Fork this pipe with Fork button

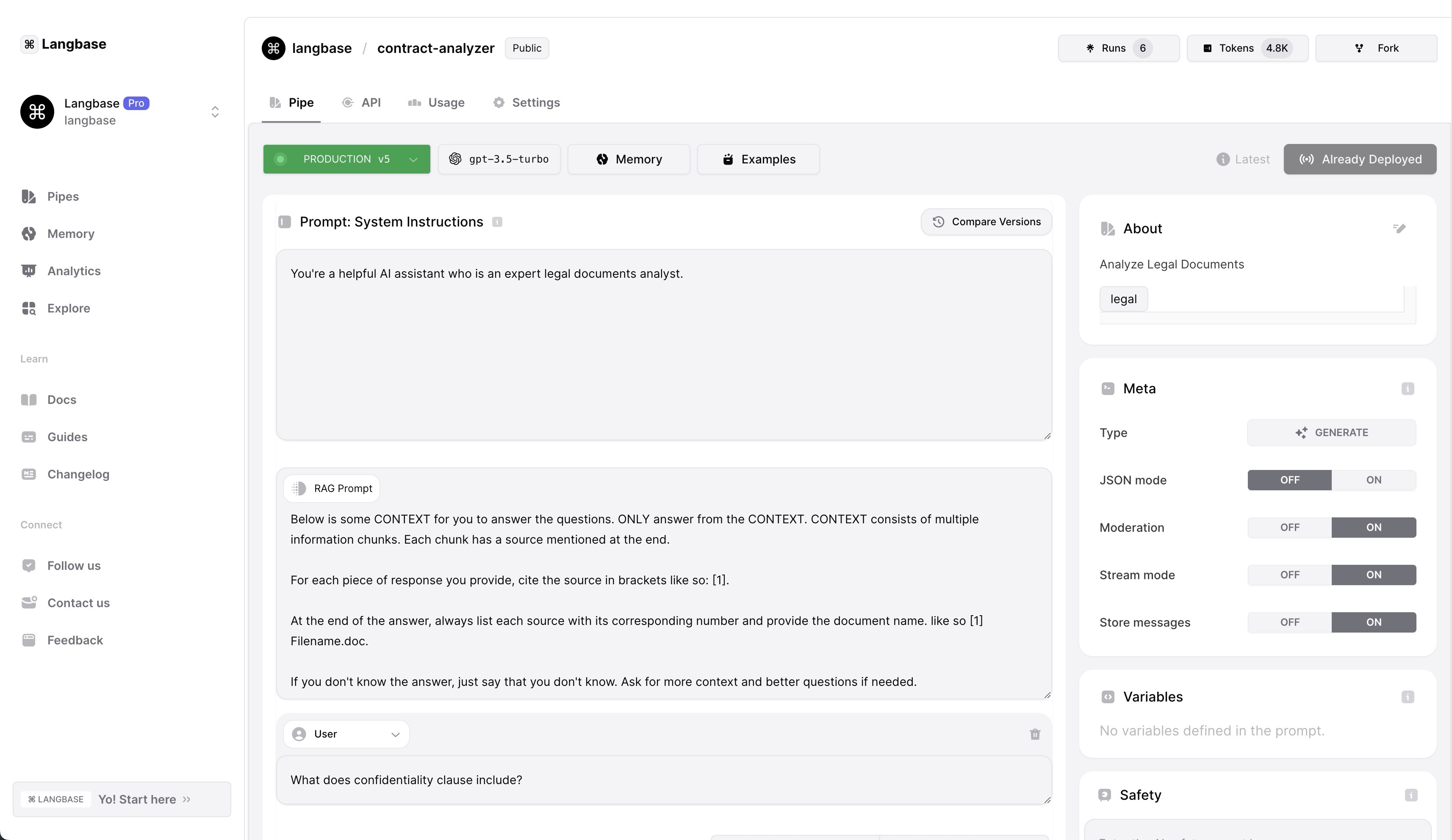[x=1376, y=48]
